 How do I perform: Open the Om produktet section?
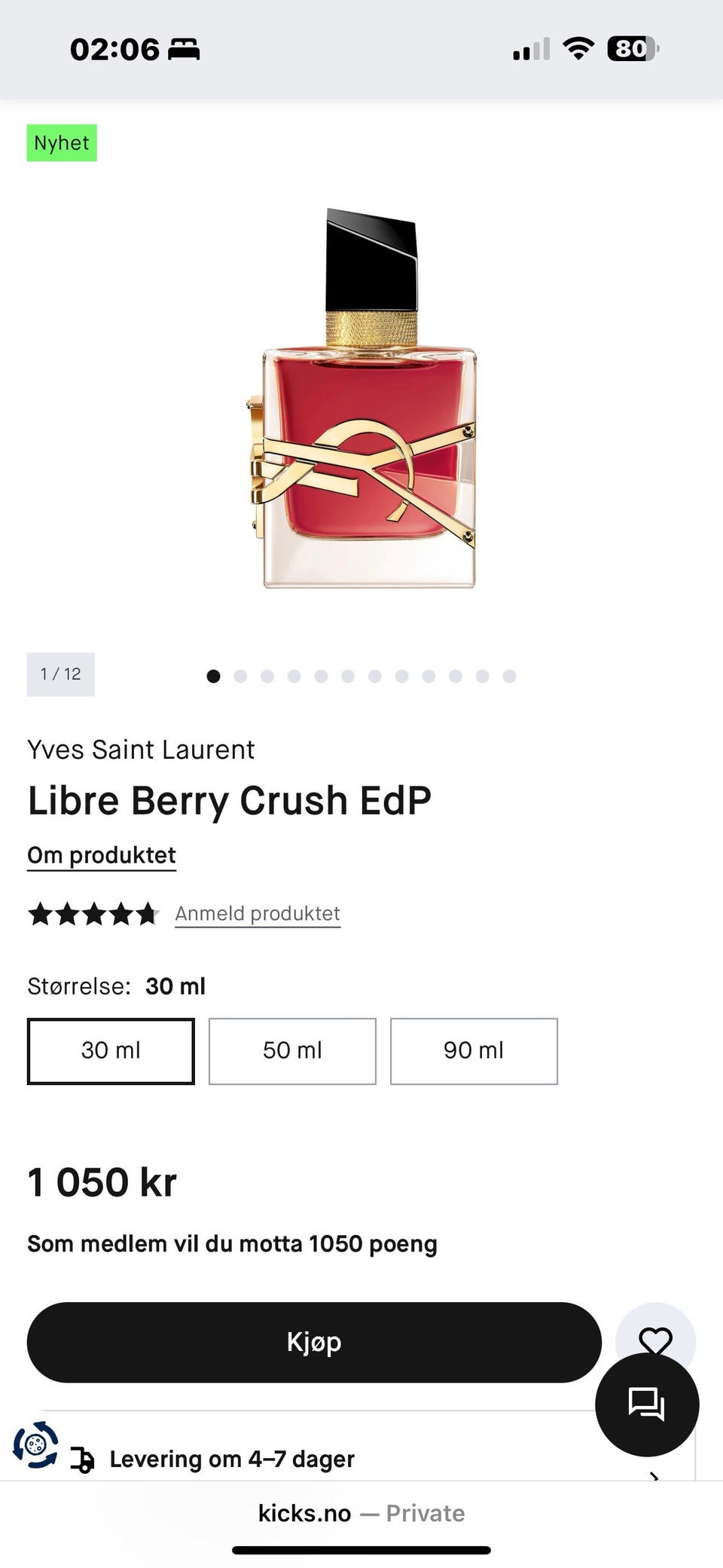[102, 855]
